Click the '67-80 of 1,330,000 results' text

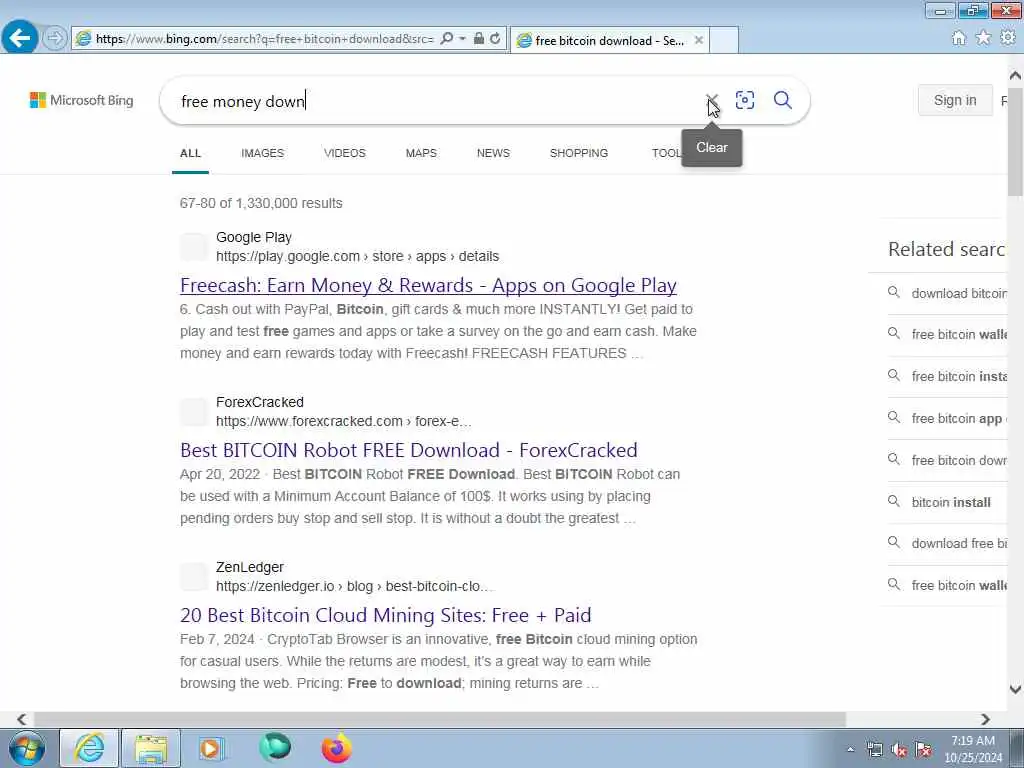coord(261,203)
